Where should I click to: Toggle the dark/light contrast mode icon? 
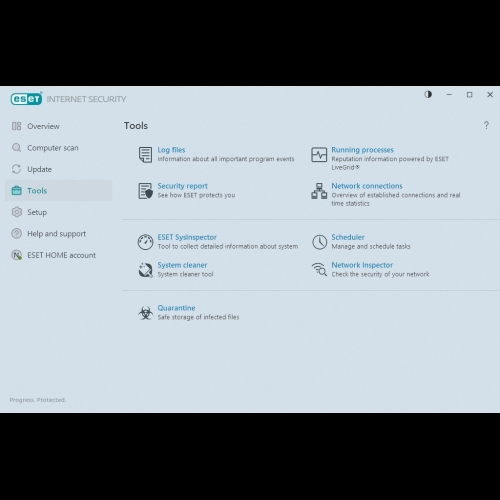pos(428,95)
